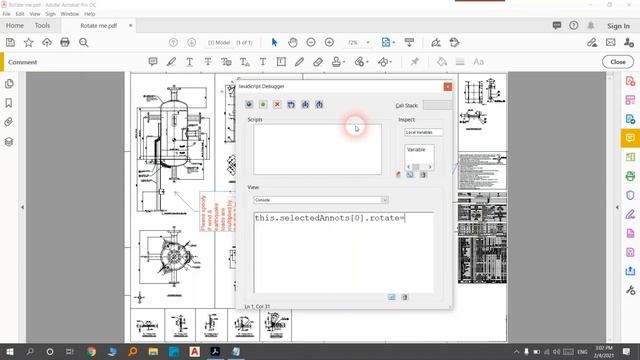Click the debugger Step Over button
640x360 pixels.
(291, 104)
